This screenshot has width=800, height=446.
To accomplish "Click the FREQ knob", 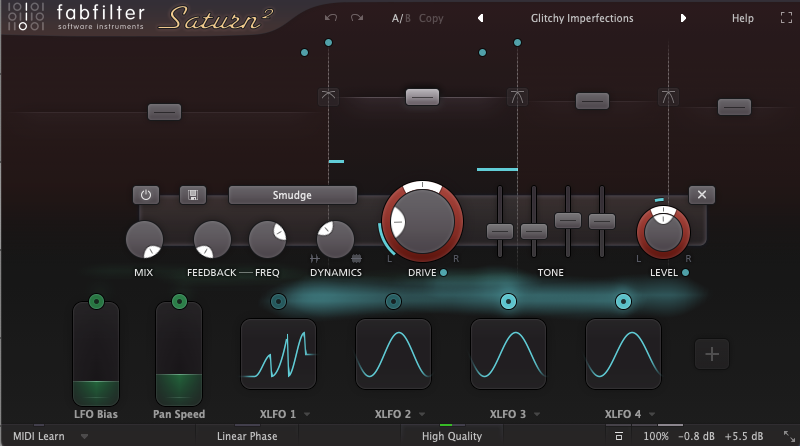I will (267, 239).
